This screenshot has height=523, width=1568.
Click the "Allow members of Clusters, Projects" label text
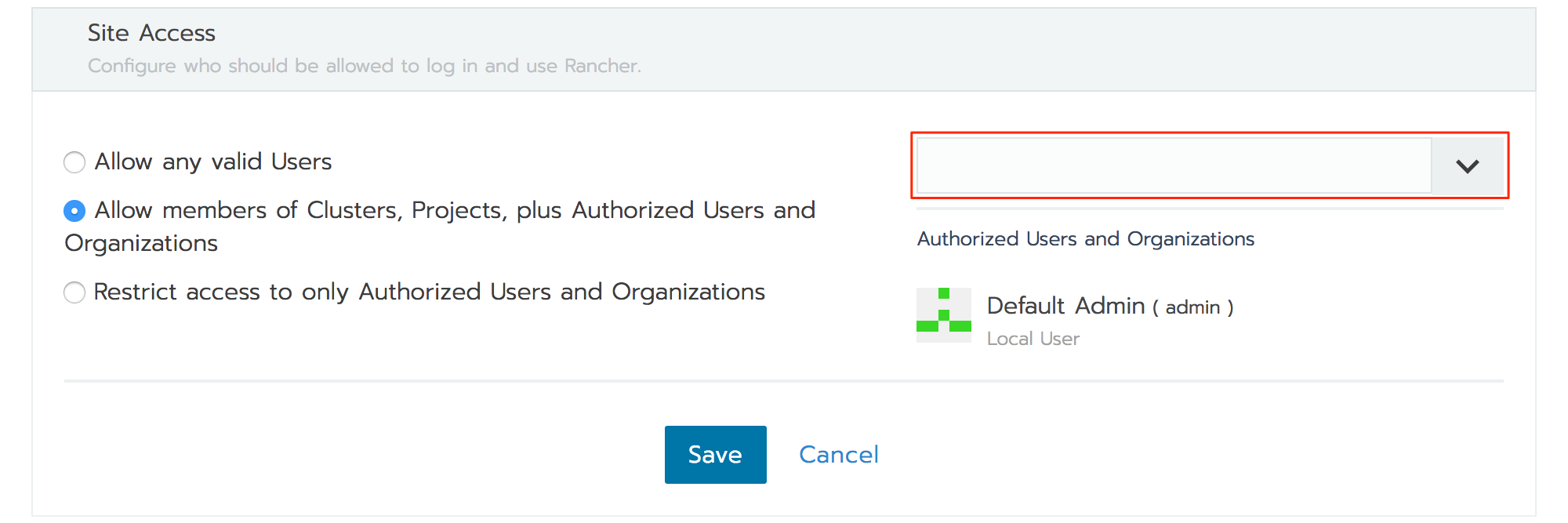click(455, 211)
